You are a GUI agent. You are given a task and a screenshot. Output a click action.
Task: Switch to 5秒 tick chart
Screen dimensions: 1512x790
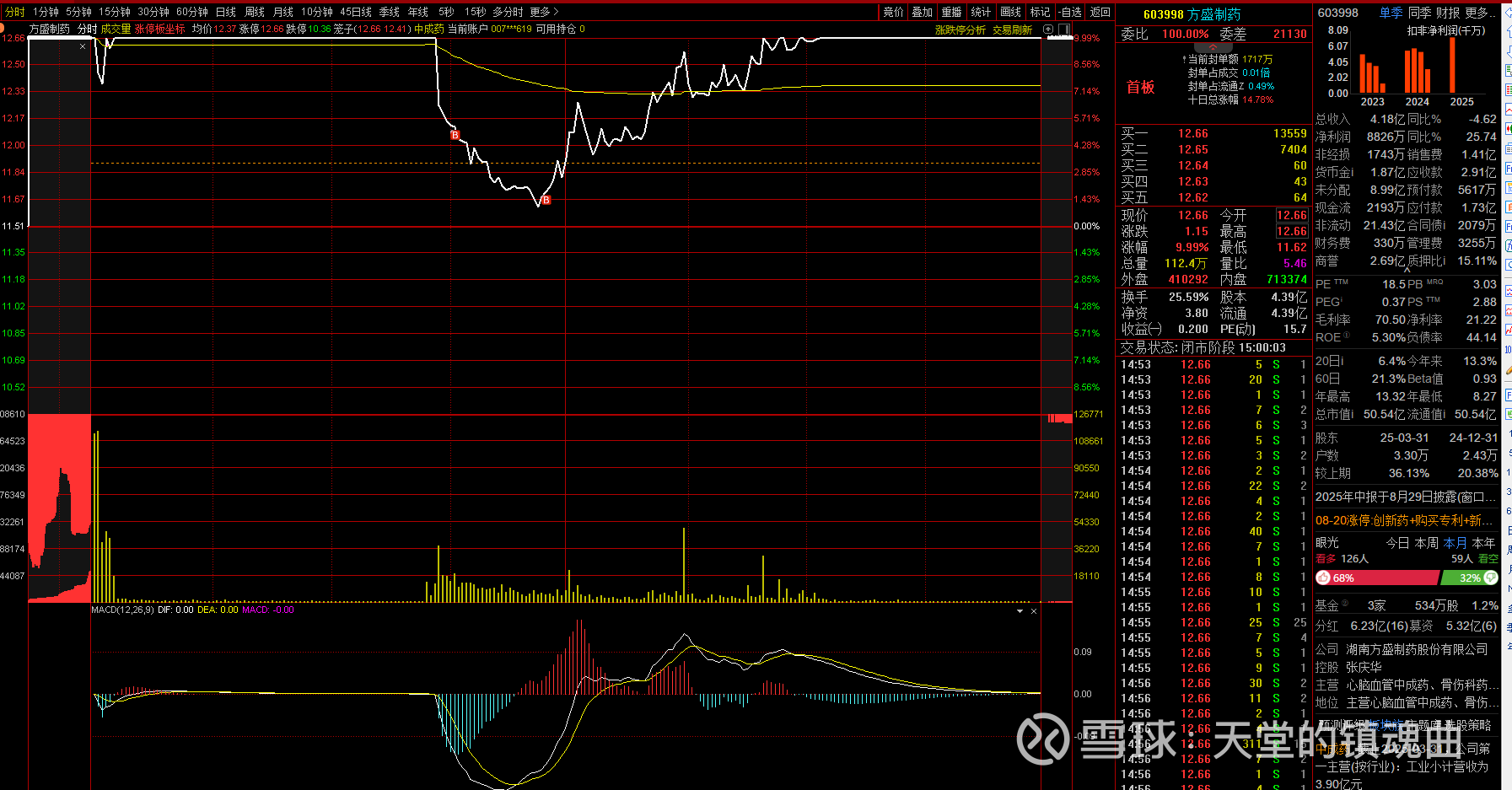(x=447, y=12)
